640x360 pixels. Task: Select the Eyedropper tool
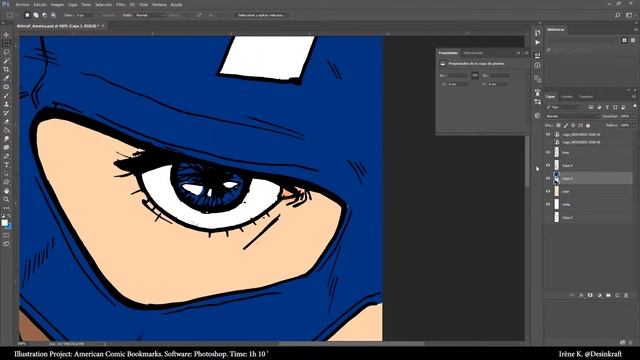6,78
